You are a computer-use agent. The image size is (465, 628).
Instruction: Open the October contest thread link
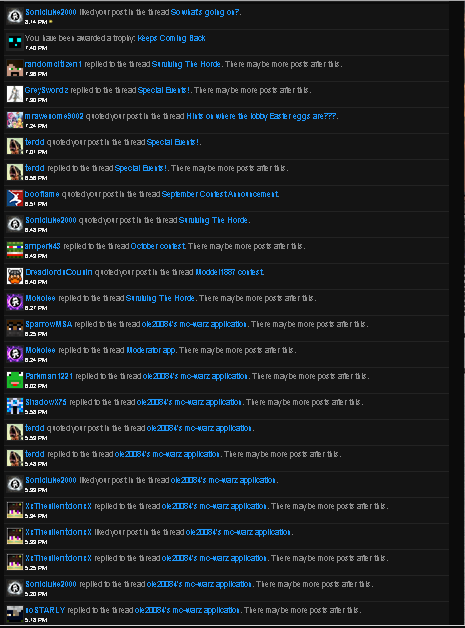158,246
